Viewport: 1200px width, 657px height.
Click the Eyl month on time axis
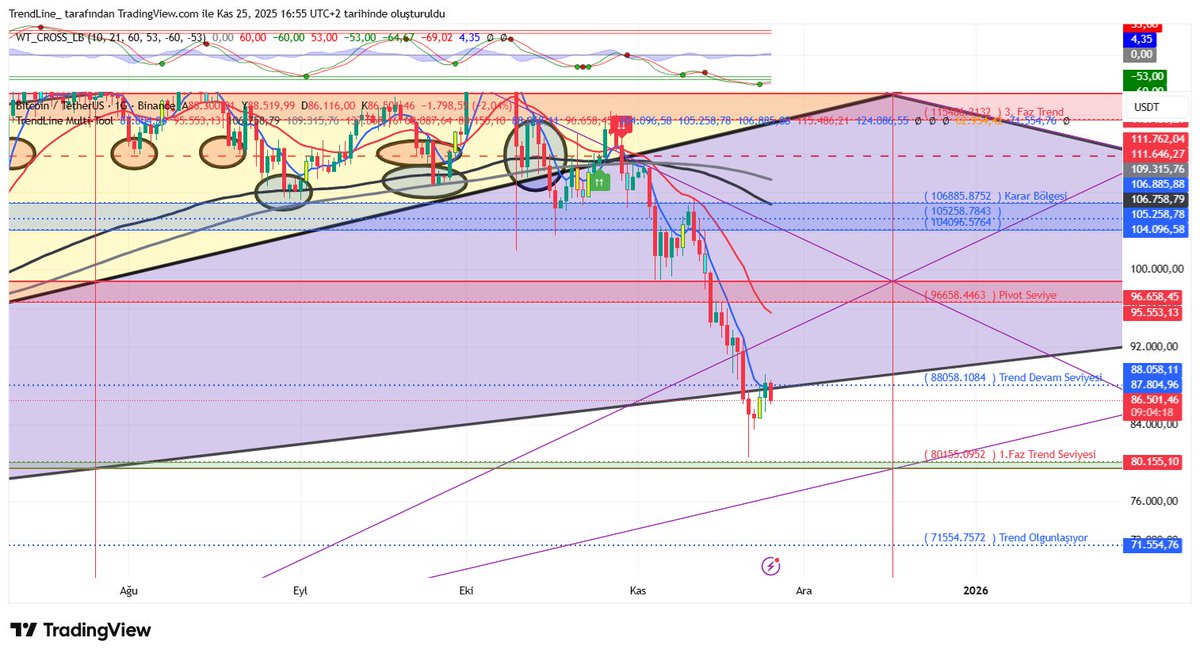[299, 591]
